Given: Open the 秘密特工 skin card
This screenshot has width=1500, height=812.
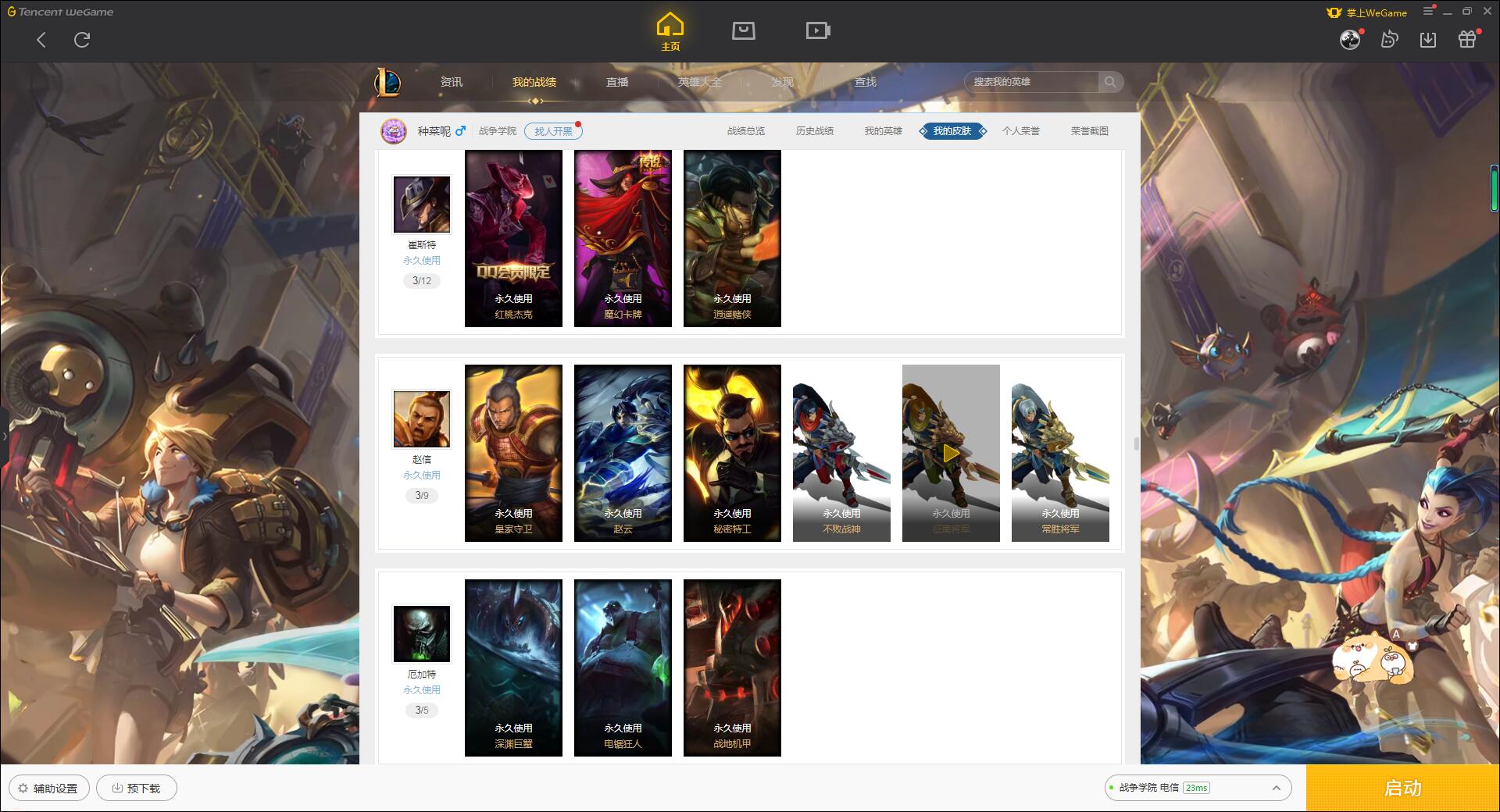Looking at the screenshot, I should 732,453.
